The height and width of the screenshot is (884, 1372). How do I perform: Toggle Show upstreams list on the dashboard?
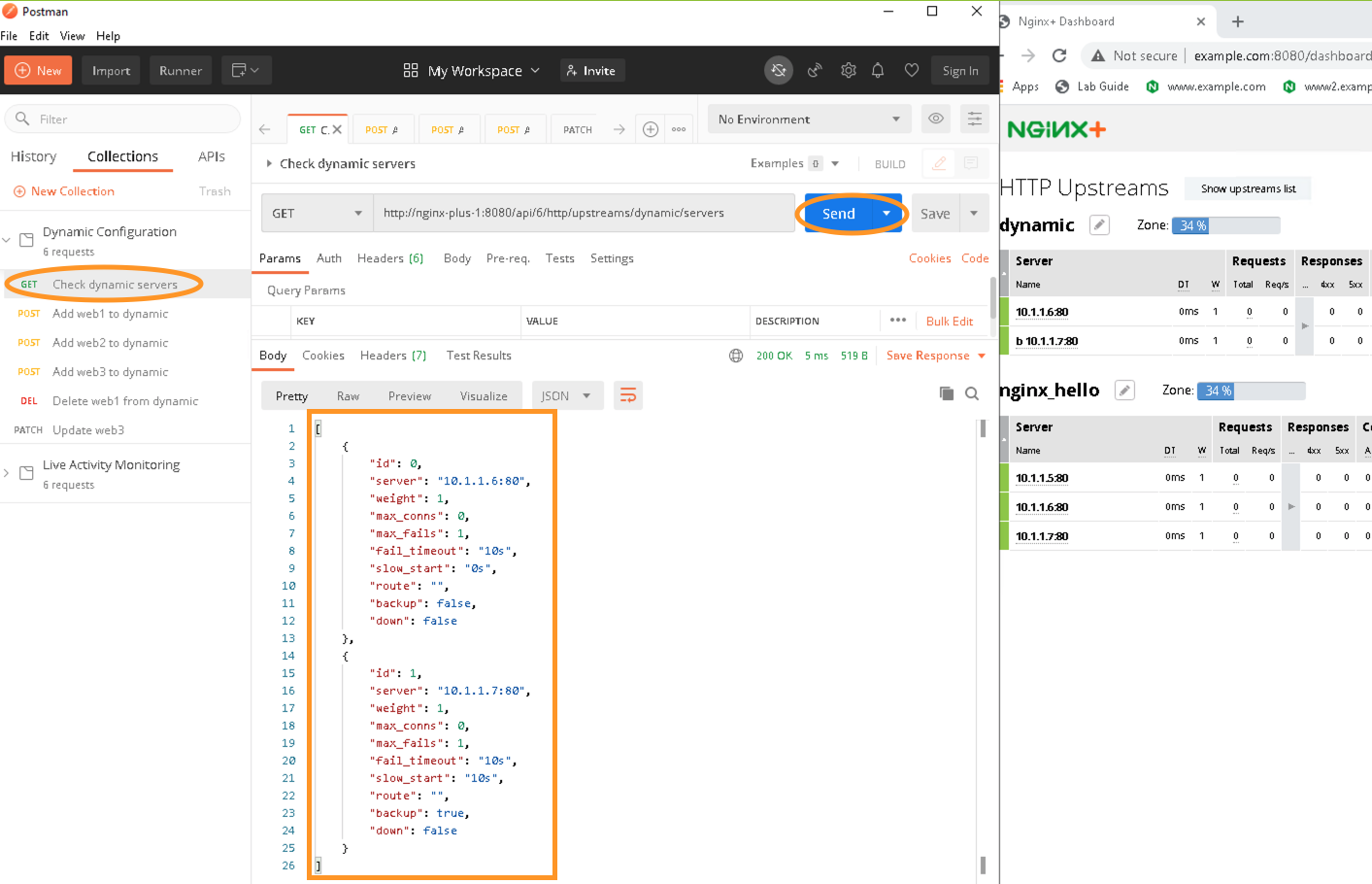(1248, 188)
